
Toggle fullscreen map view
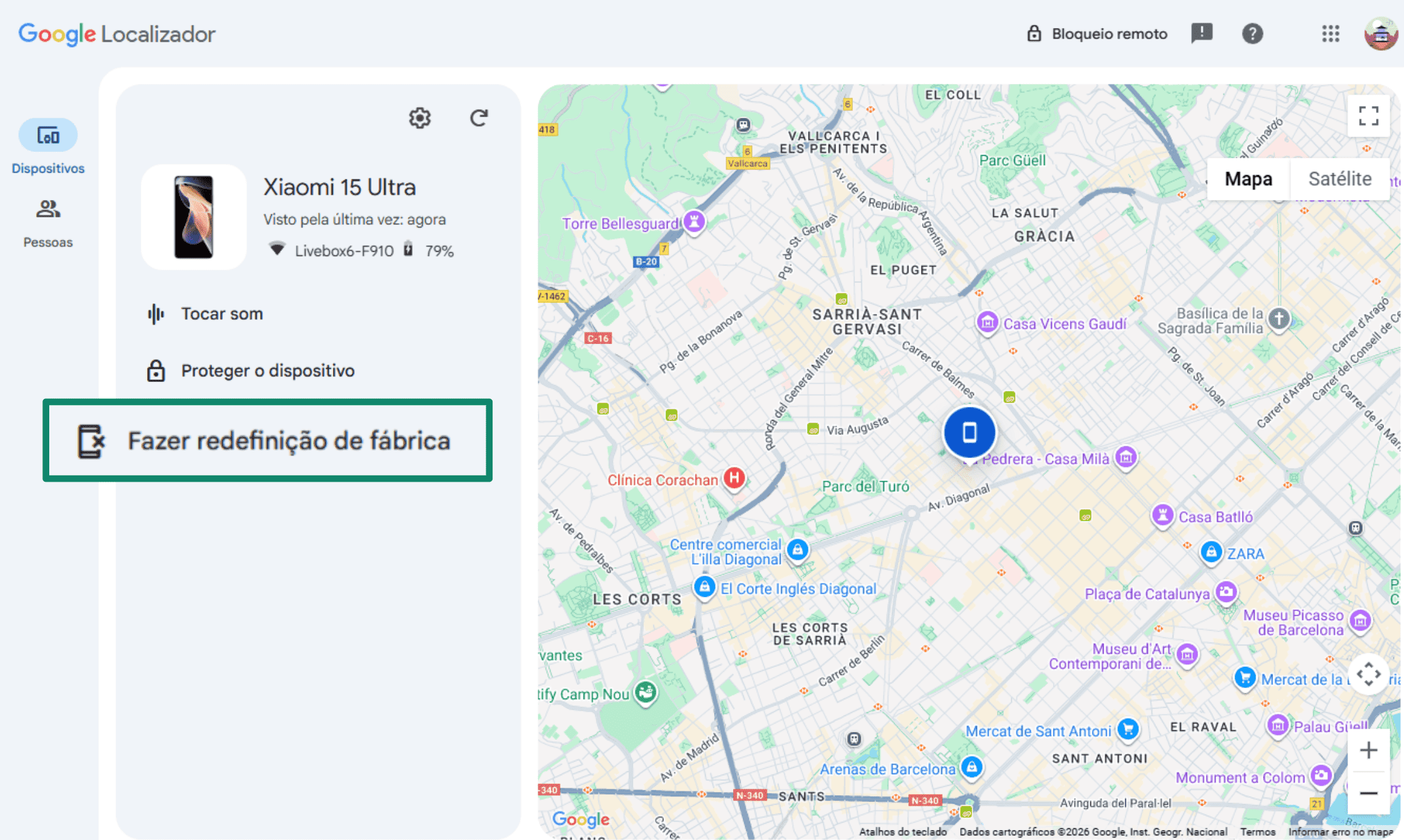1368,116
